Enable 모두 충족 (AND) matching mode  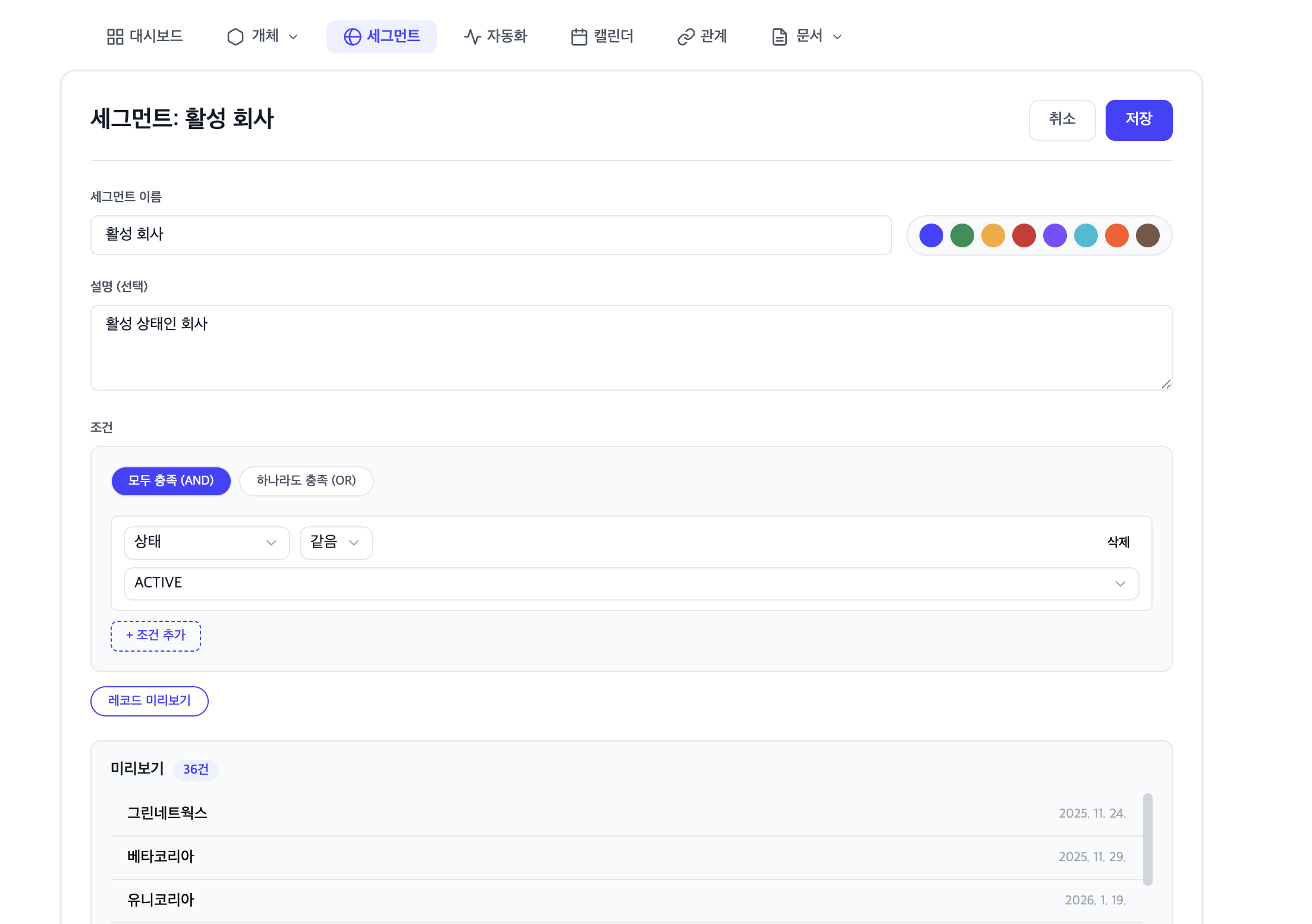171,481
